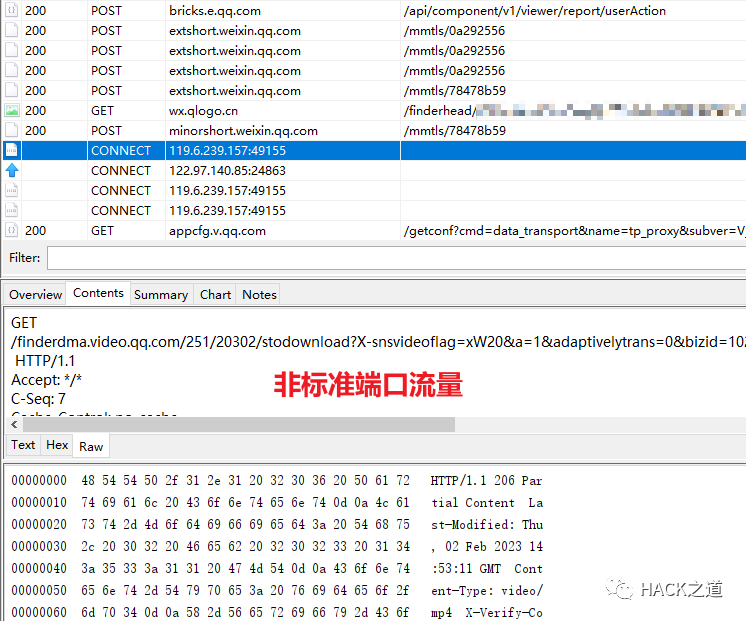Click the image icon on the wx.qlogo.cn row
This screenshot has width=746, height=621.
[12, 110]
